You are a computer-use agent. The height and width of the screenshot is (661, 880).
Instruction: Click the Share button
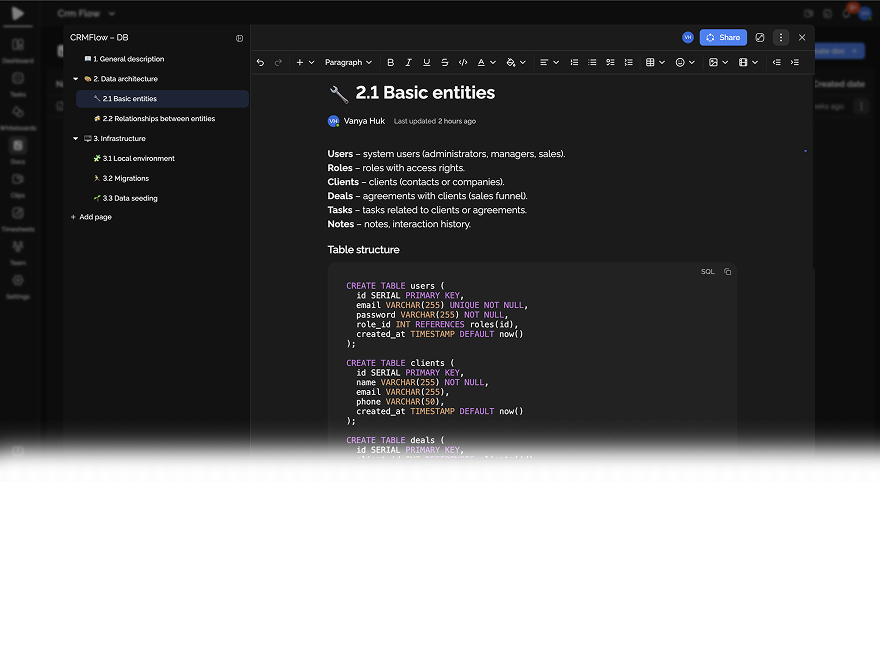point(723,37)
